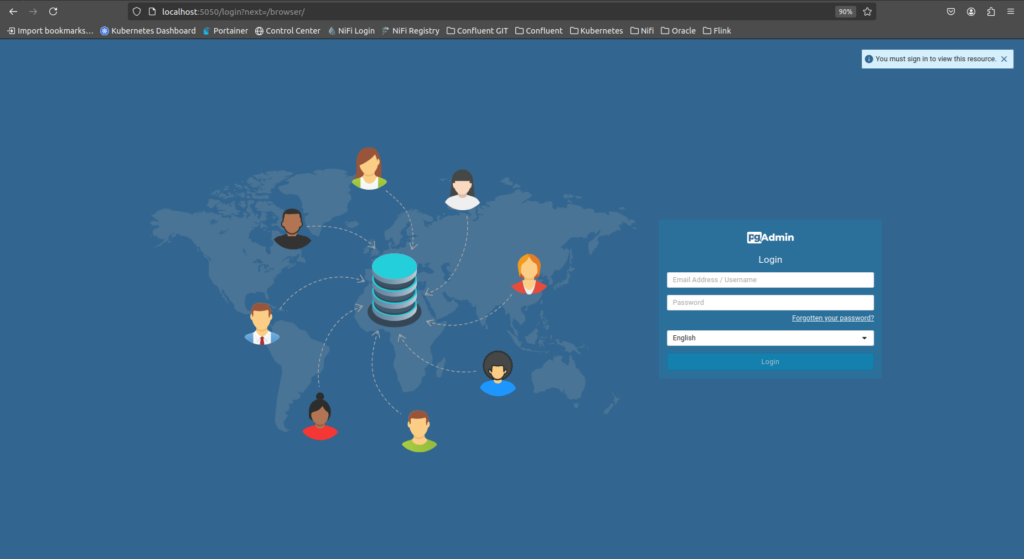Image resolution: width=1024 pixels, height=559 pixels.
Task: Dismiss the sign-in notification
Action: pos(1004,59)
